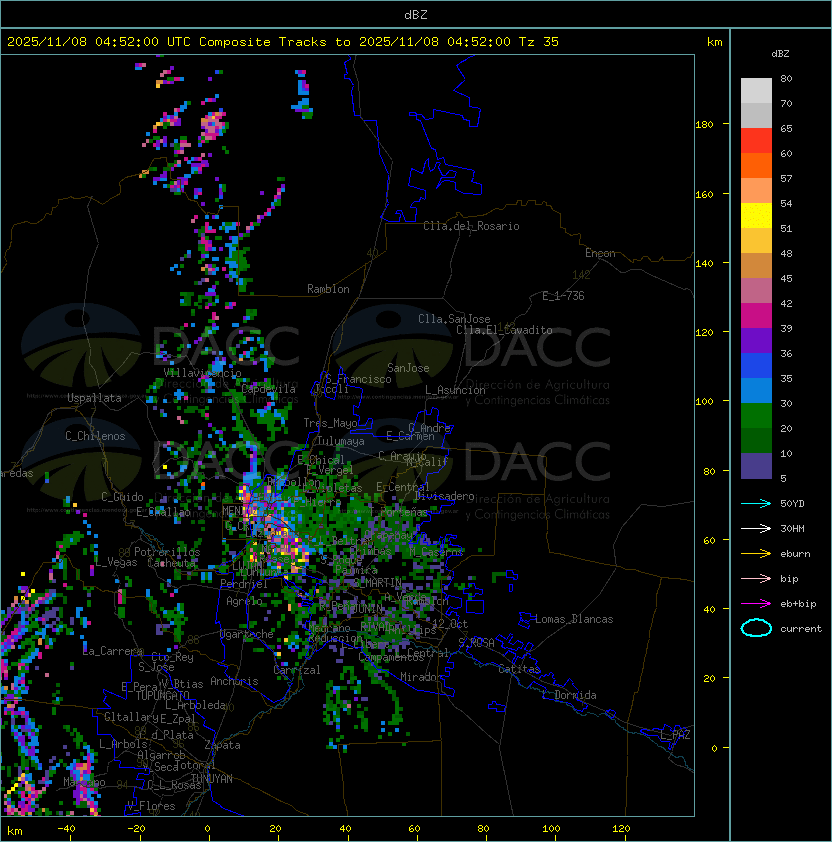This screenshot has height=842, width=832.
Task: Pick the bright yellow swatch between 54 and 51
Action: [756, 216]
